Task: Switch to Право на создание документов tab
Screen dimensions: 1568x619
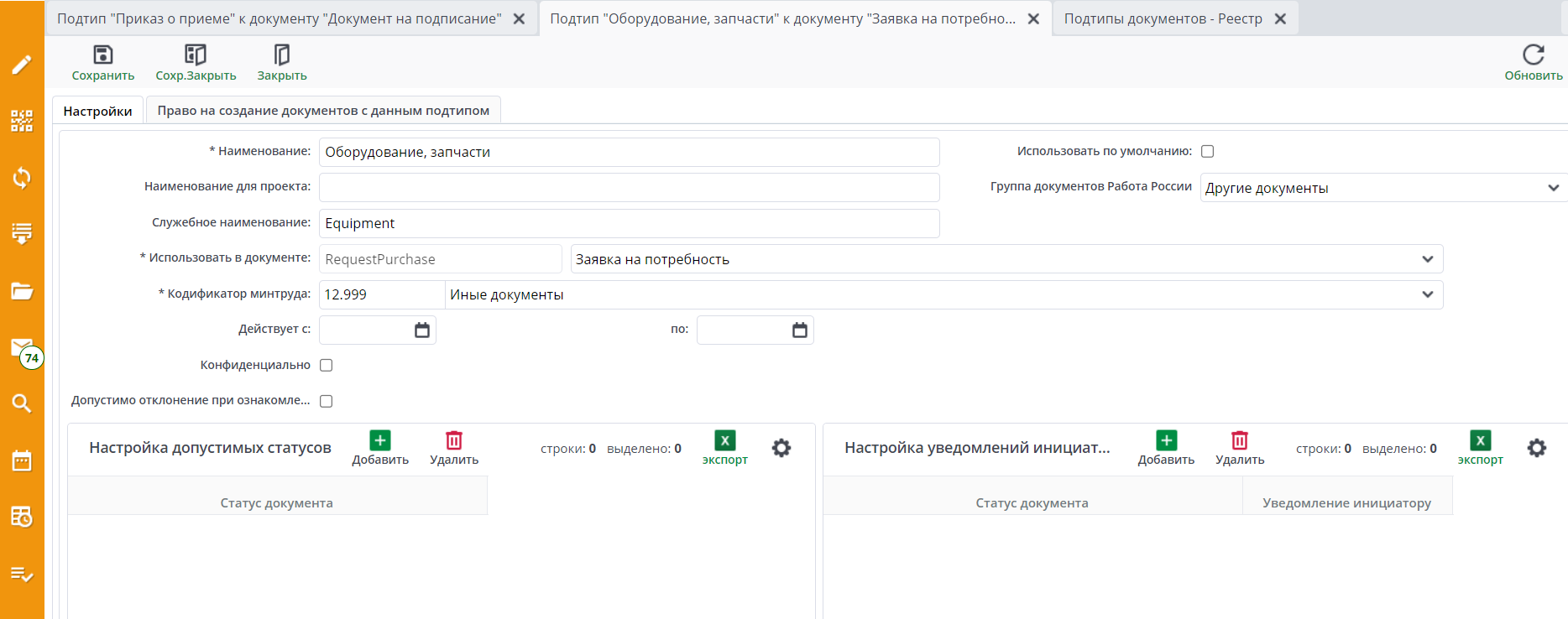Action: [323, 111]
